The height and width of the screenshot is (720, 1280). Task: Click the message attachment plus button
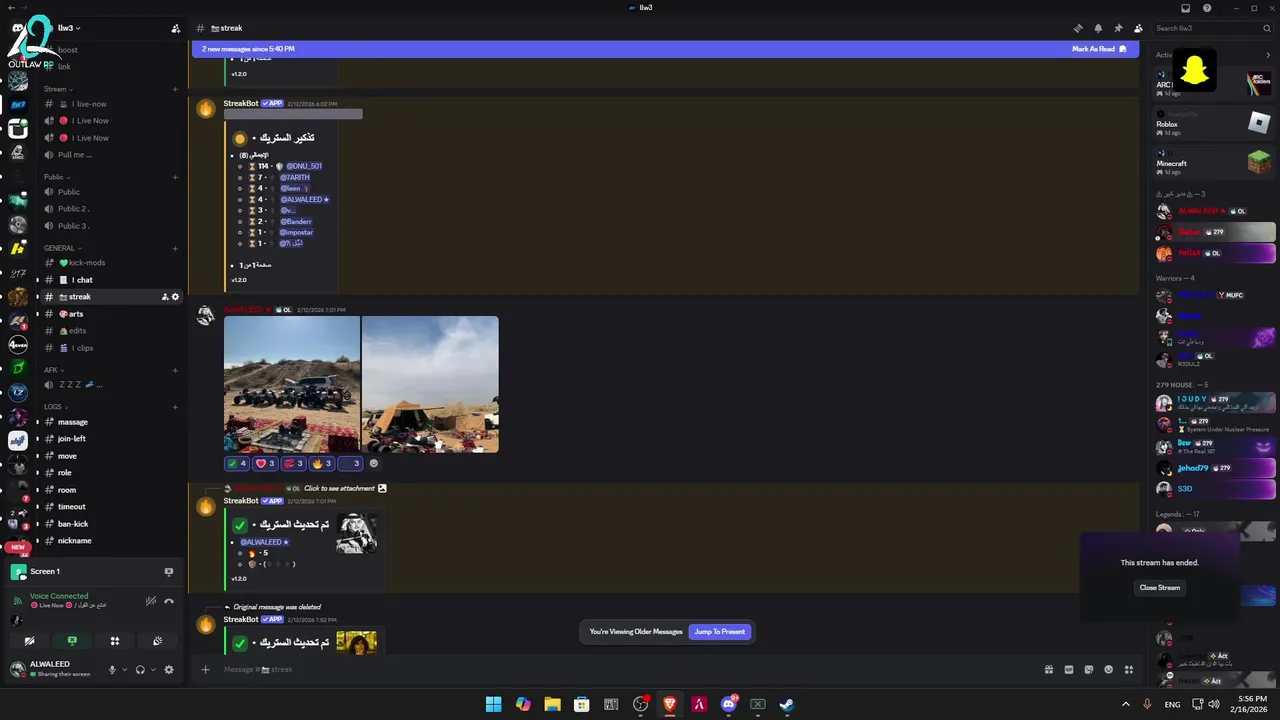[x=205, y=669]
